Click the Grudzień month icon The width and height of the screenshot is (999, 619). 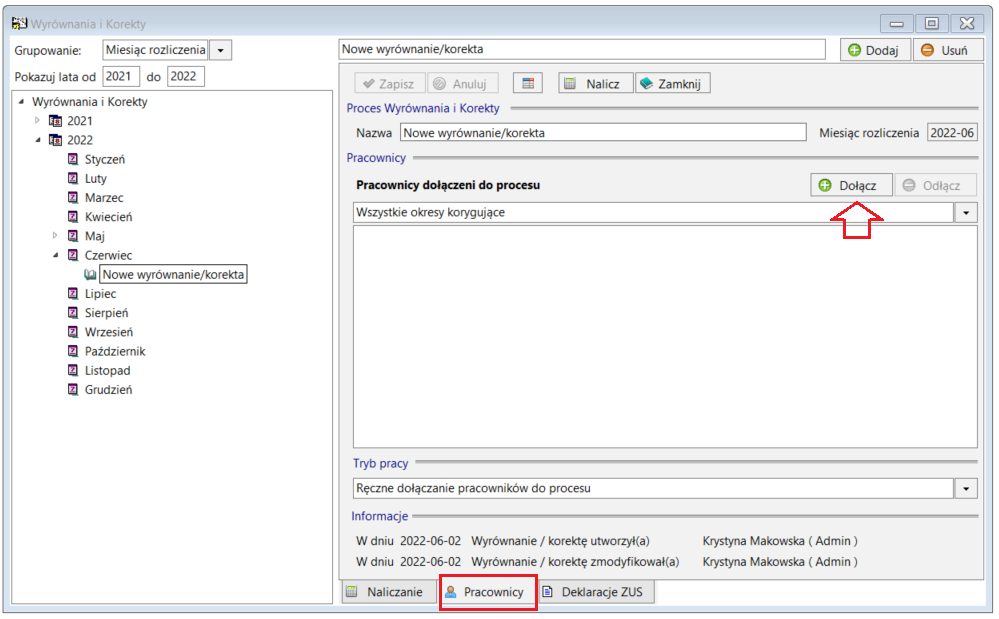click(x=73, y=389)
